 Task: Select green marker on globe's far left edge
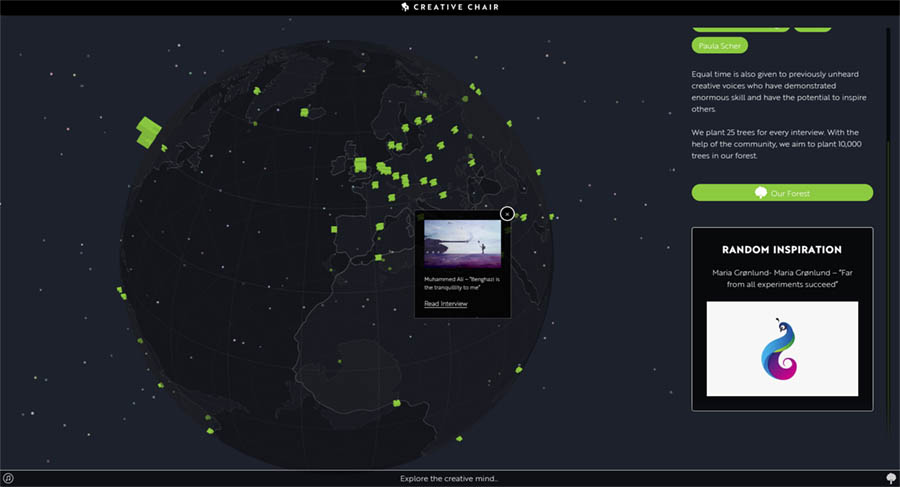point(122,293)
